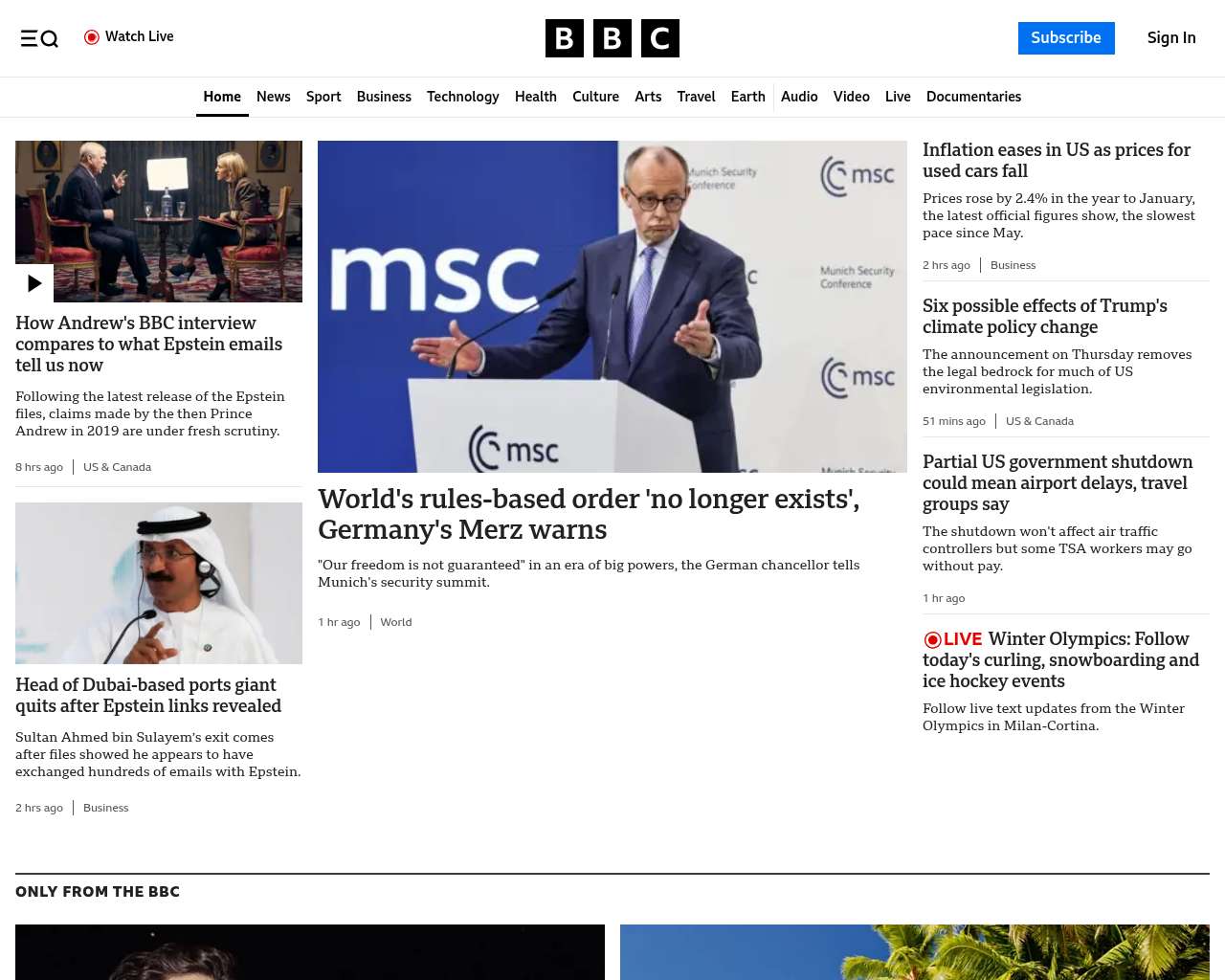
Task: Open the Business section in navigation
Action: [384, 97]
